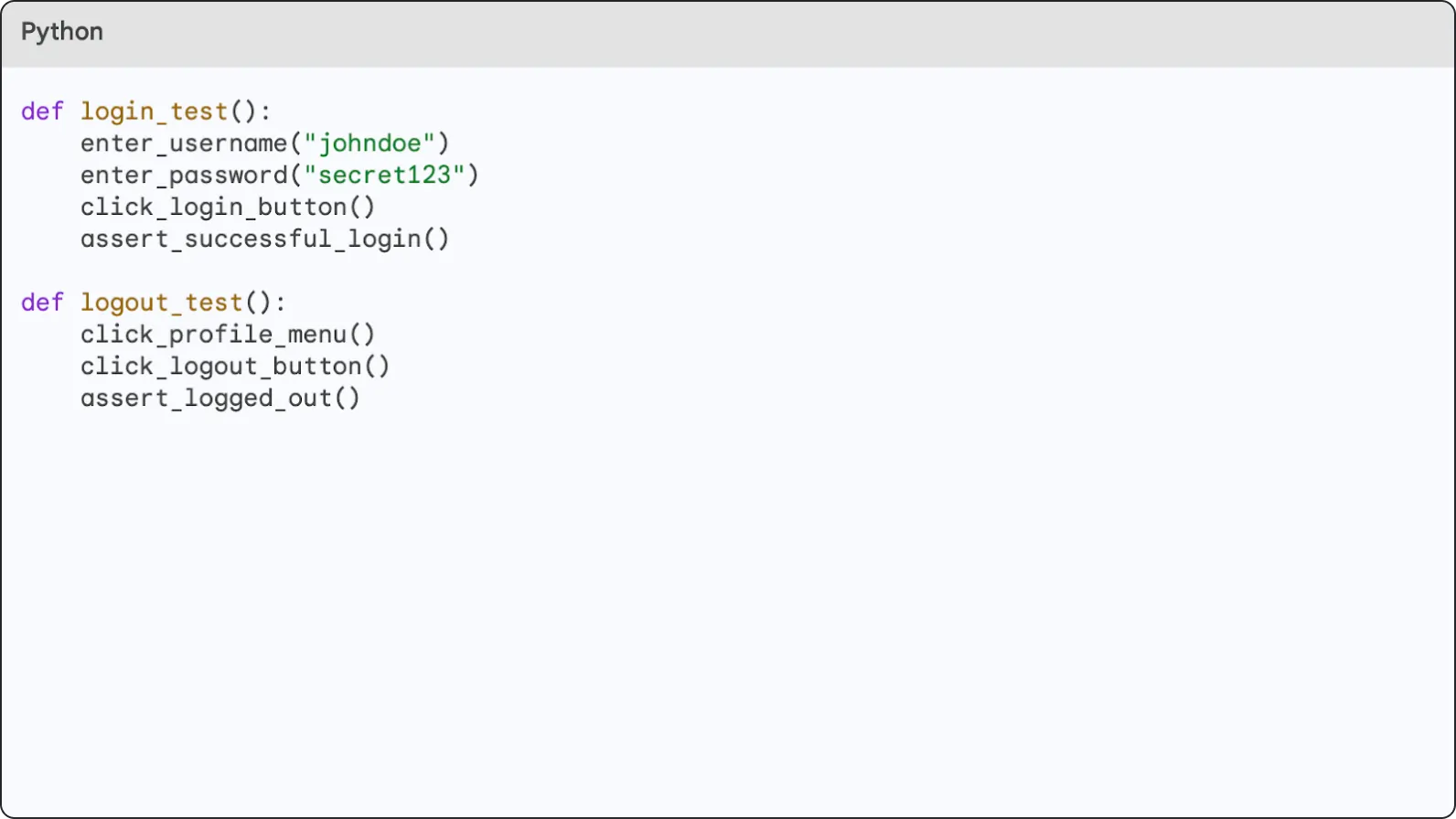Place cursor on the click_profile_menu() line
This screenshot has height=819, width=1456.
[x=228, y=335]
